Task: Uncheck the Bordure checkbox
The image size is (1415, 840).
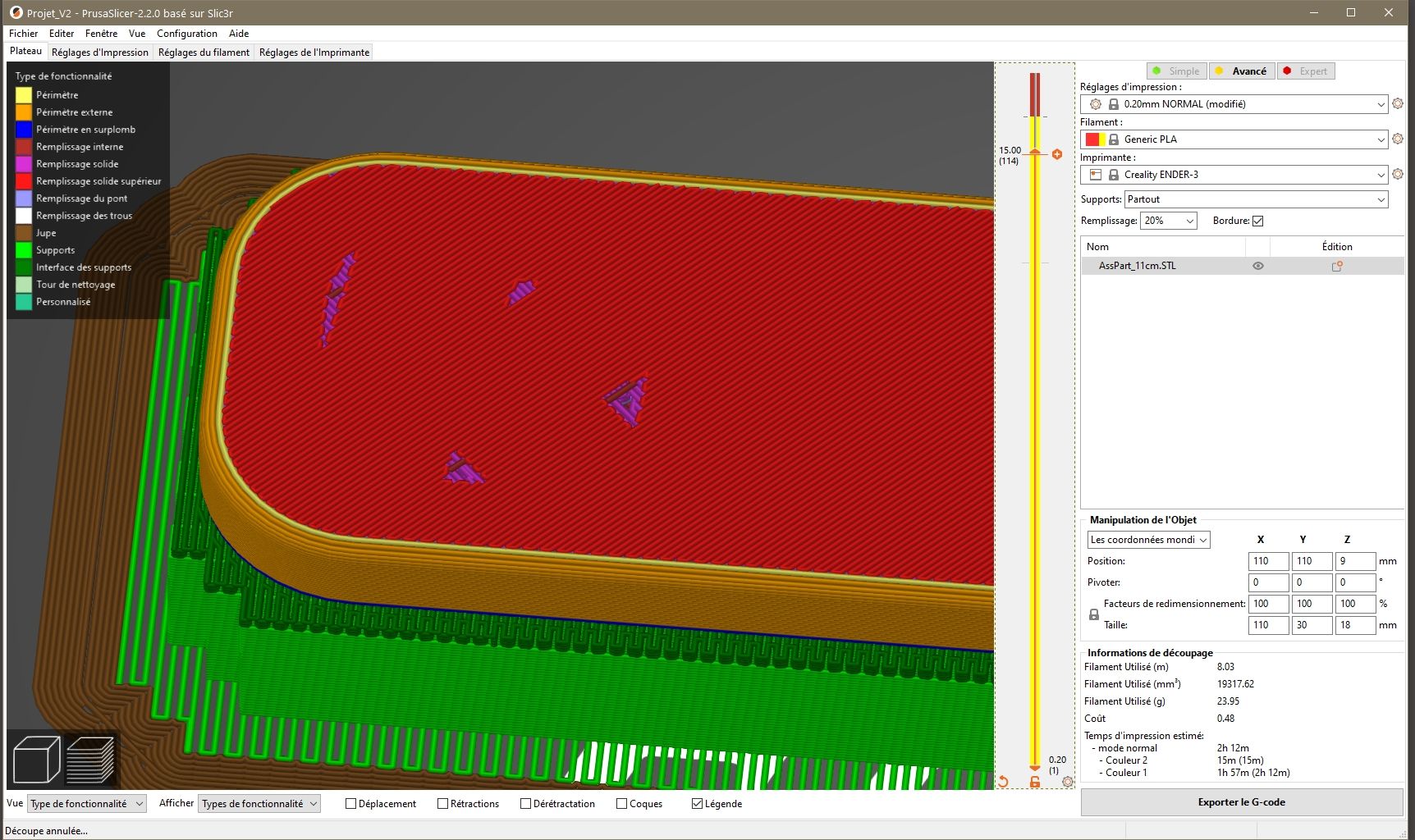Action: point(1258,221)
